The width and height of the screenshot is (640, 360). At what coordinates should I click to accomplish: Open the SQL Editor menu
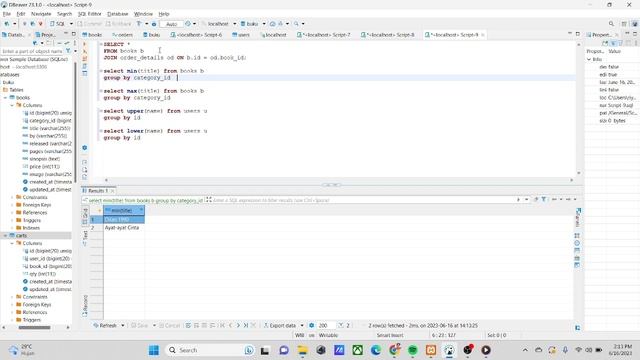point(89,14)
